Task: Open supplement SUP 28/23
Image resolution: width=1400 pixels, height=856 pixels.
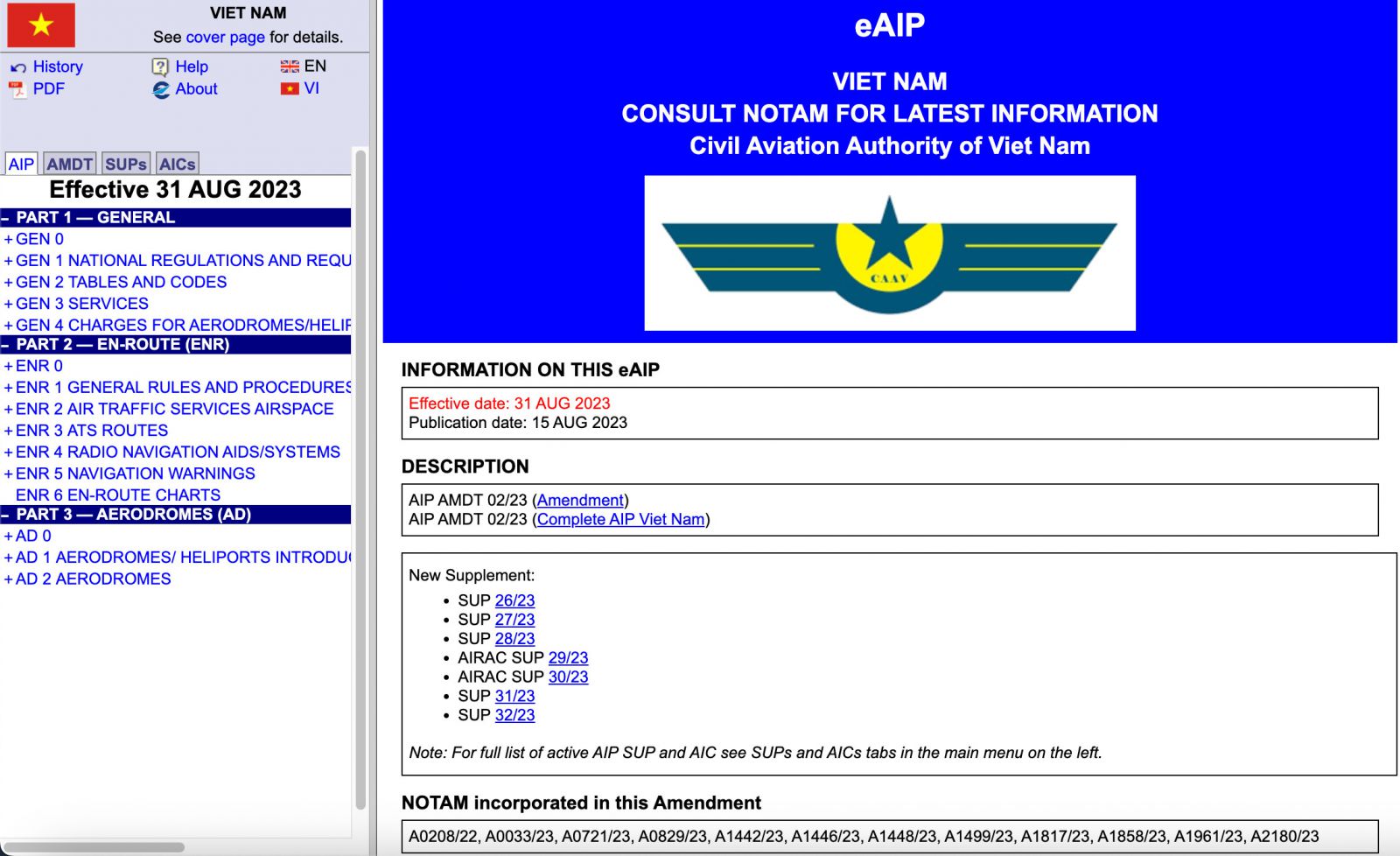Action: coord(514,639)
